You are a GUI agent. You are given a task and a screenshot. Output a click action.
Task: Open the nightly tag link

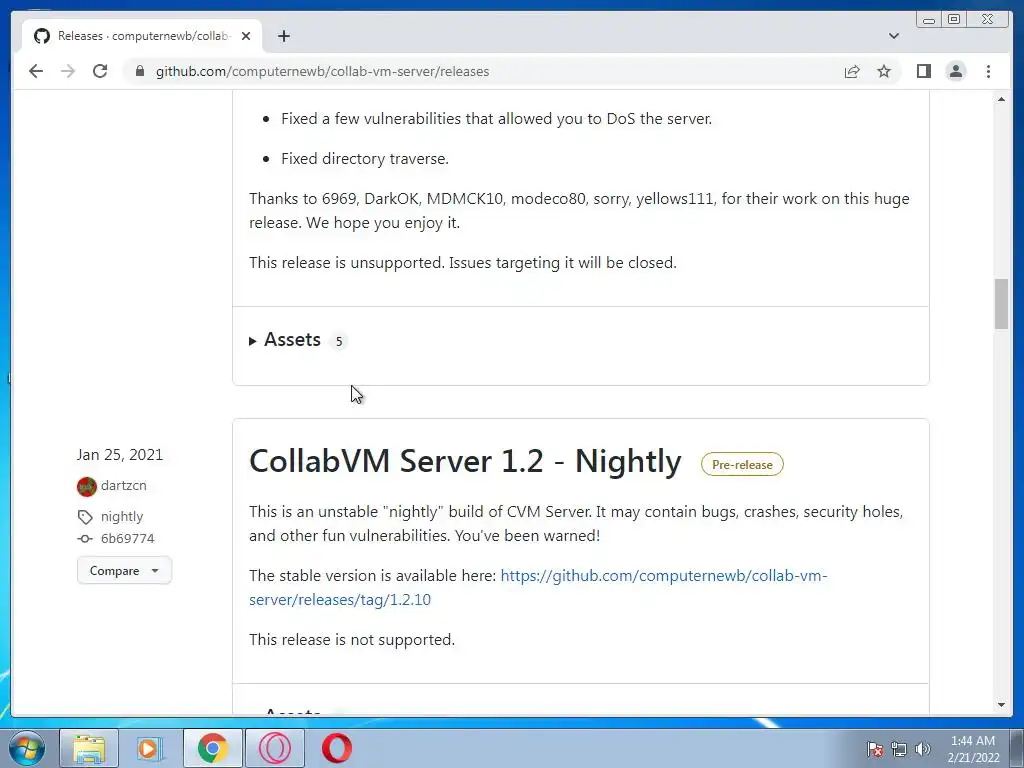(121, 517)
